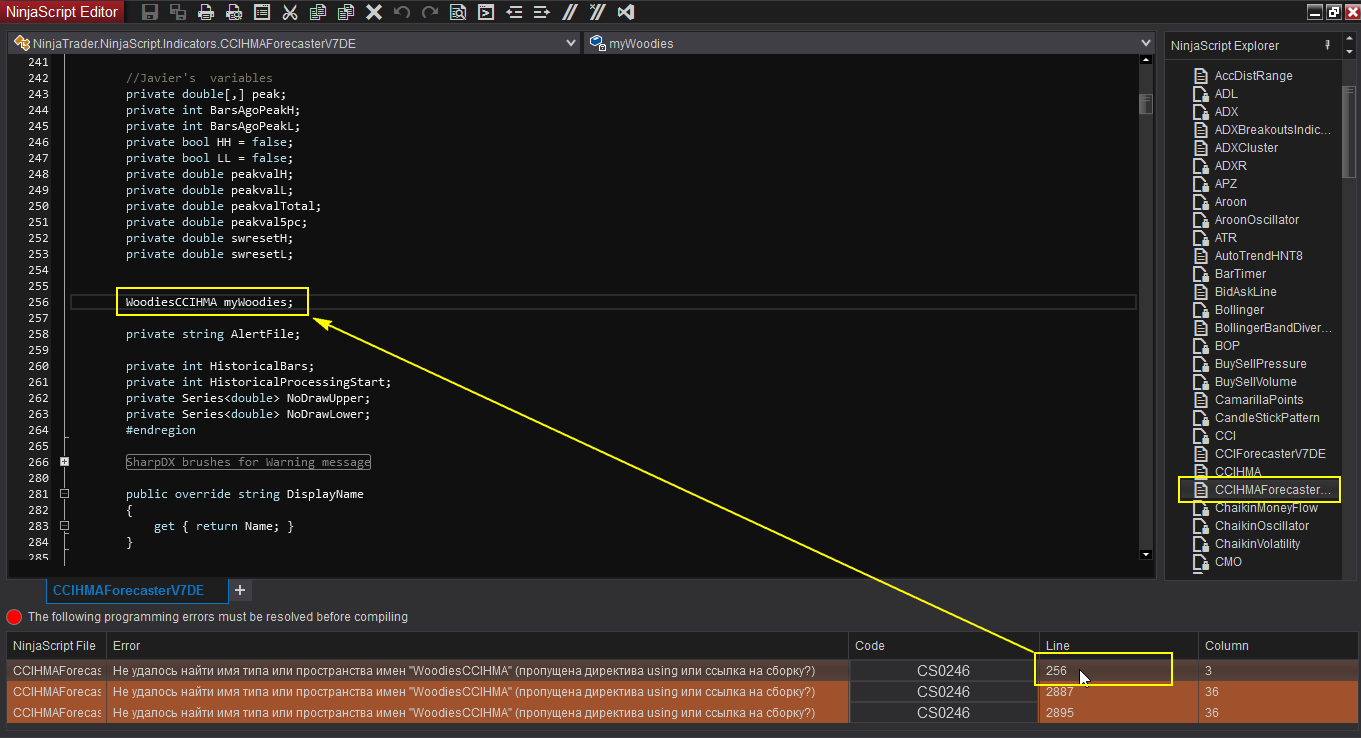Click line cell 2887 in error list
The height and width of the screenshot is (738, 1361).
[x=1118, y=692]
